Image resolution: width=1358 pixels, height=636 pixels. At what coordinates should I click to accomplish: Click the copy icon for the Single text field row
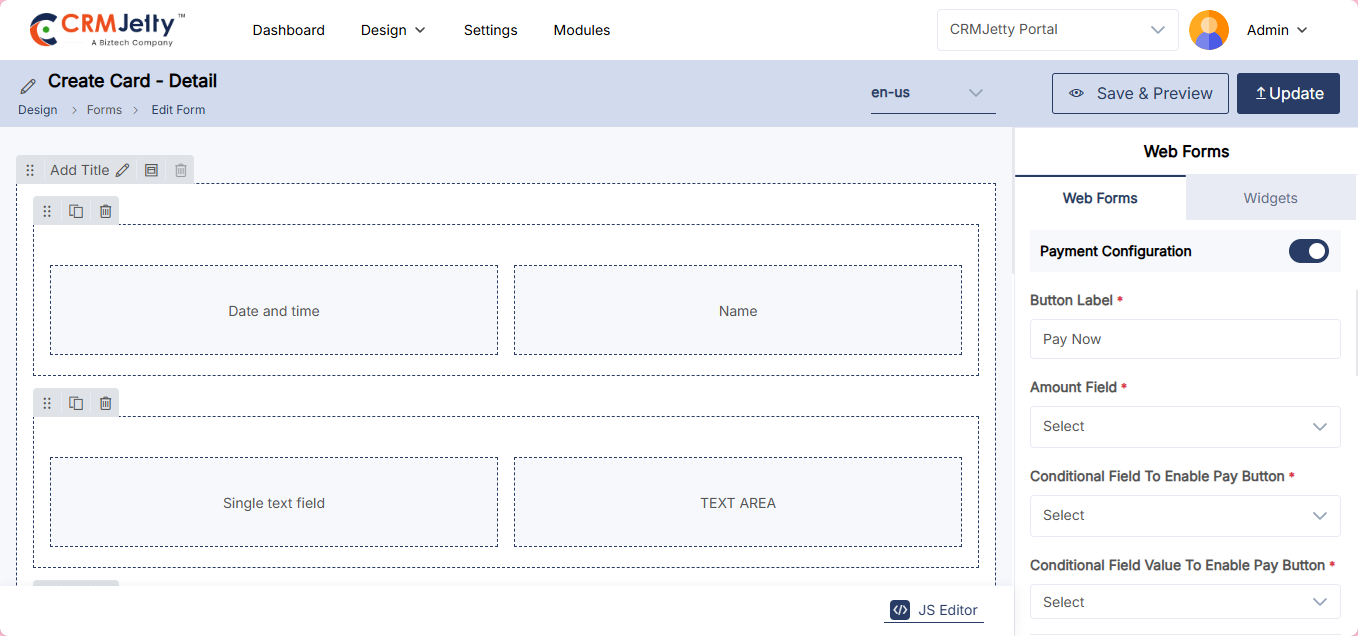pyautogui.click(x=76, y=403)
